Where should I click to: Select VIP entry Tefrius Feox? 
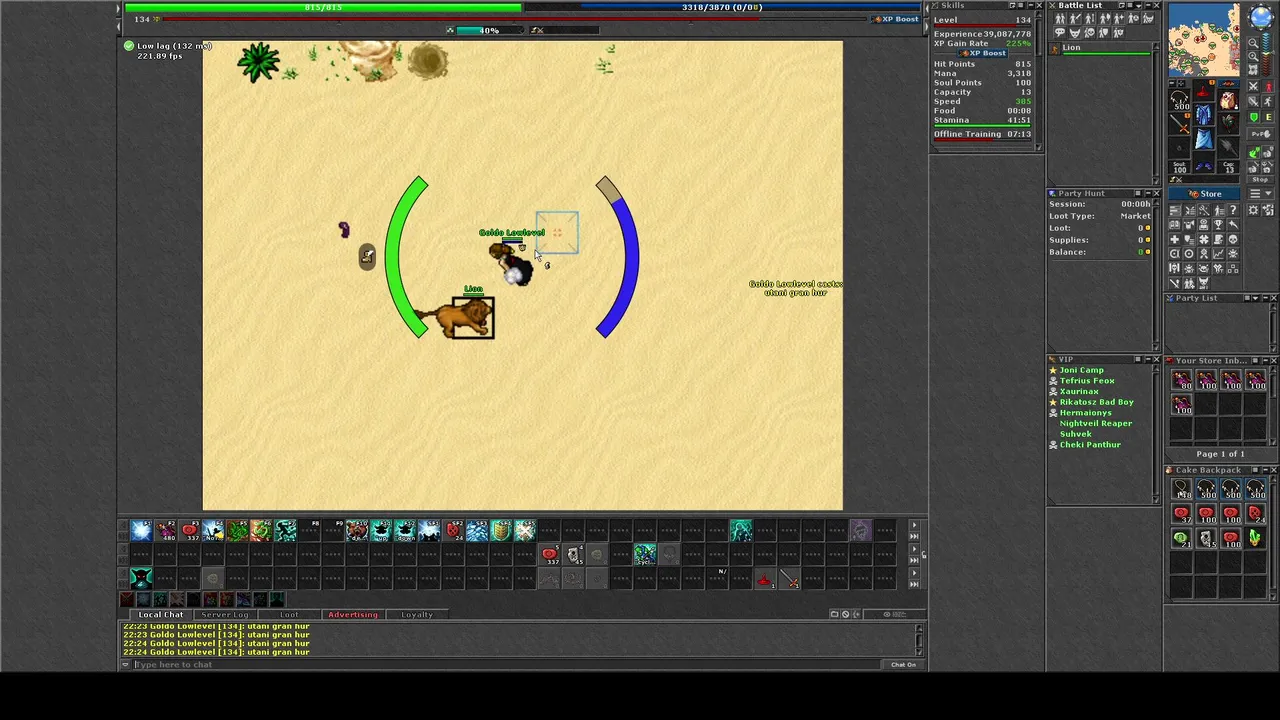[1087, 381]
